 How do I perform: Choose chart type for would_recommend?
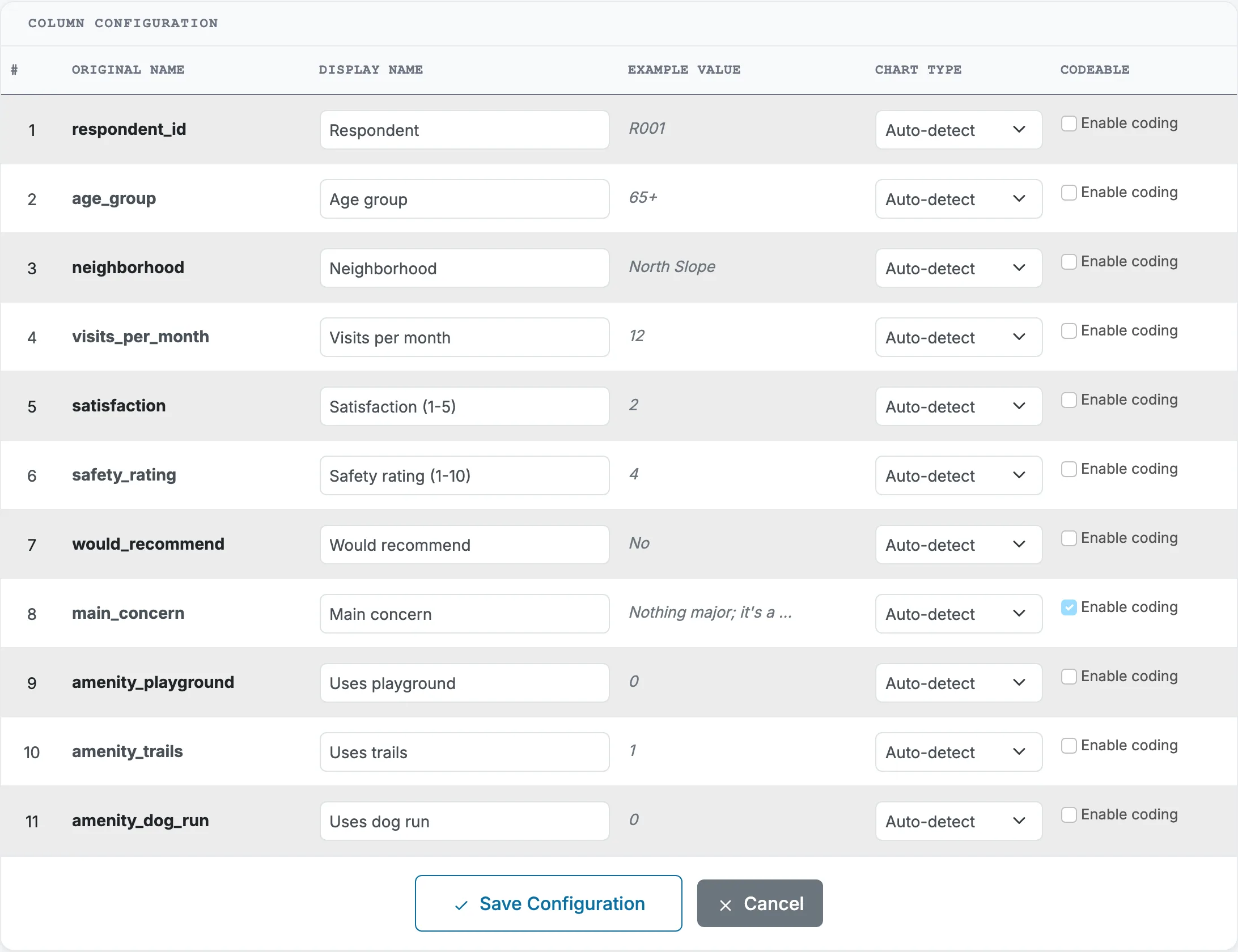959,545
